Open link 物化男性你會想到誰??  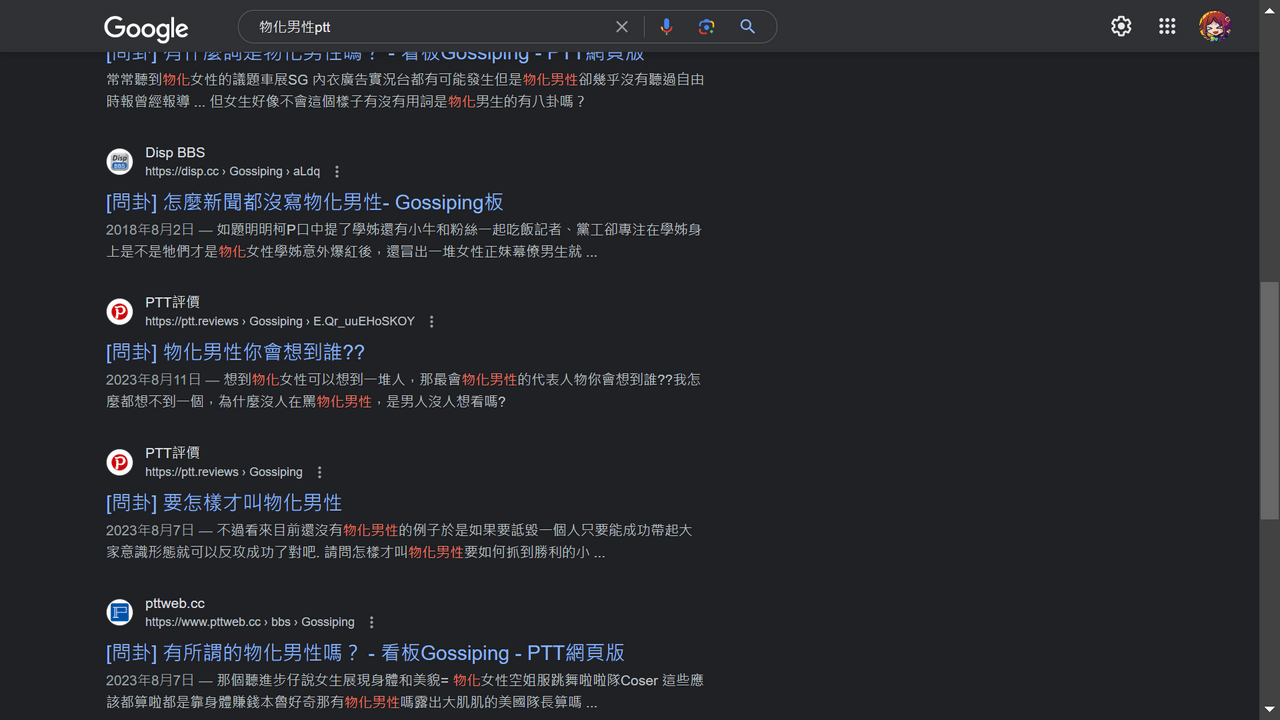coord(236,352)
